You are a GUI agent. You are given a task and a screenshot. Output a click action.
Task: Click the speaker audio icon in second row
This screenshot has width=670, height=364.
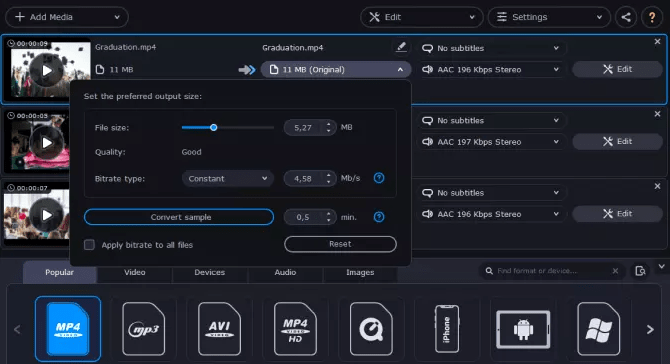tap(427, 141)
